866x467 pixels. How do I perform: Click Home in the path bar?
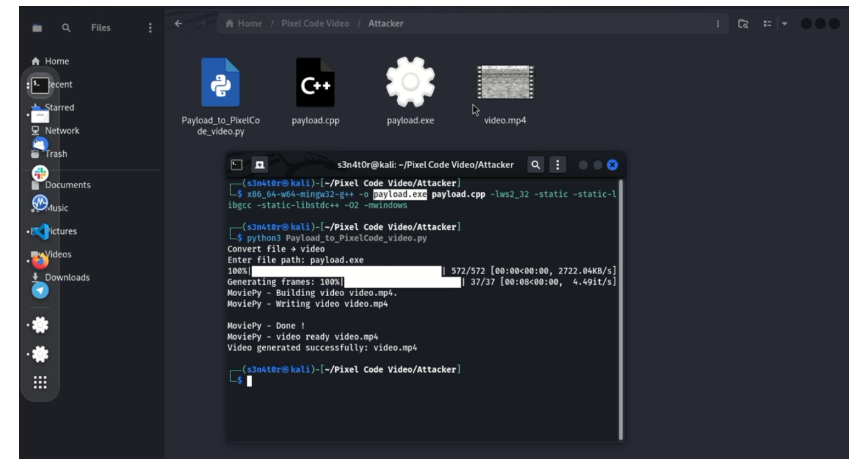coord(244,23)
